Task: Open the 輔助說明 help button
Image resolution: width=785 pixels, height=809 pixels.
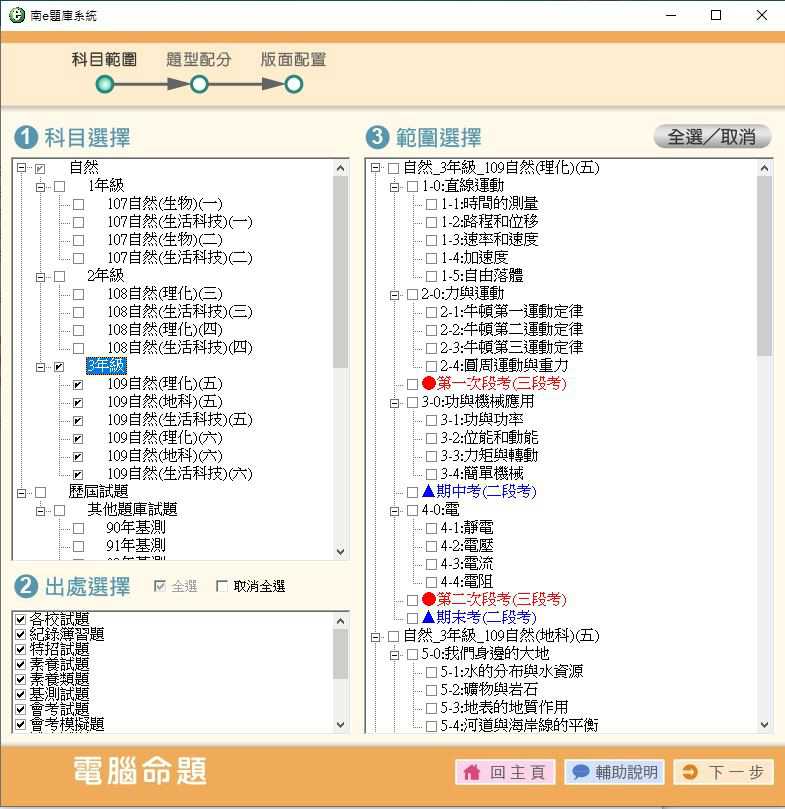Action: [614, 772]
